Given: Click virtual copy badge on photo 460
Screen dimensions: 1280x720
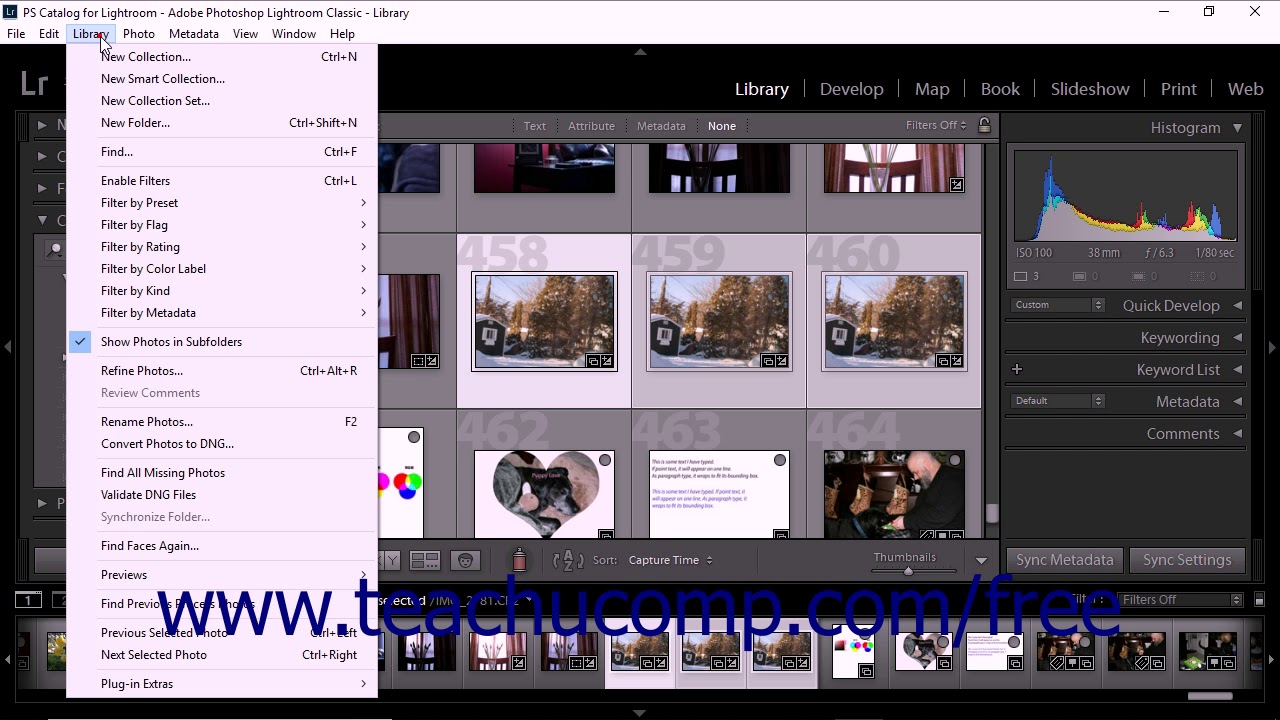Looking at the screenshot, I should (943, 361).
